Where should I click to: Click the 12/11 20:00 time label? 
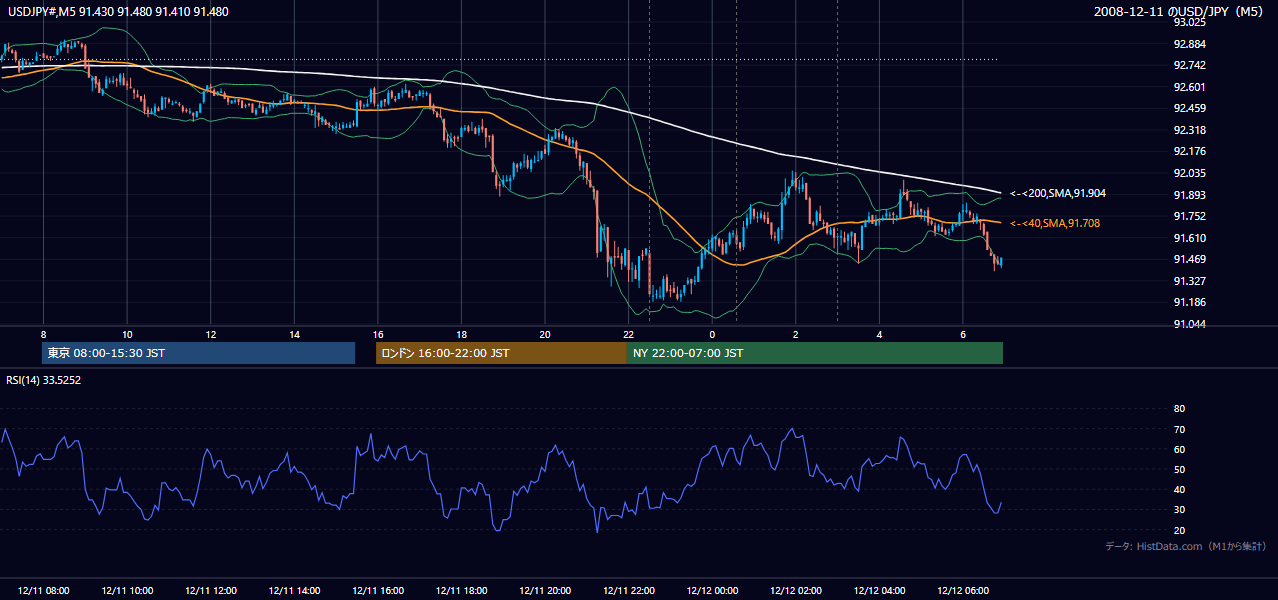point(545,590)
